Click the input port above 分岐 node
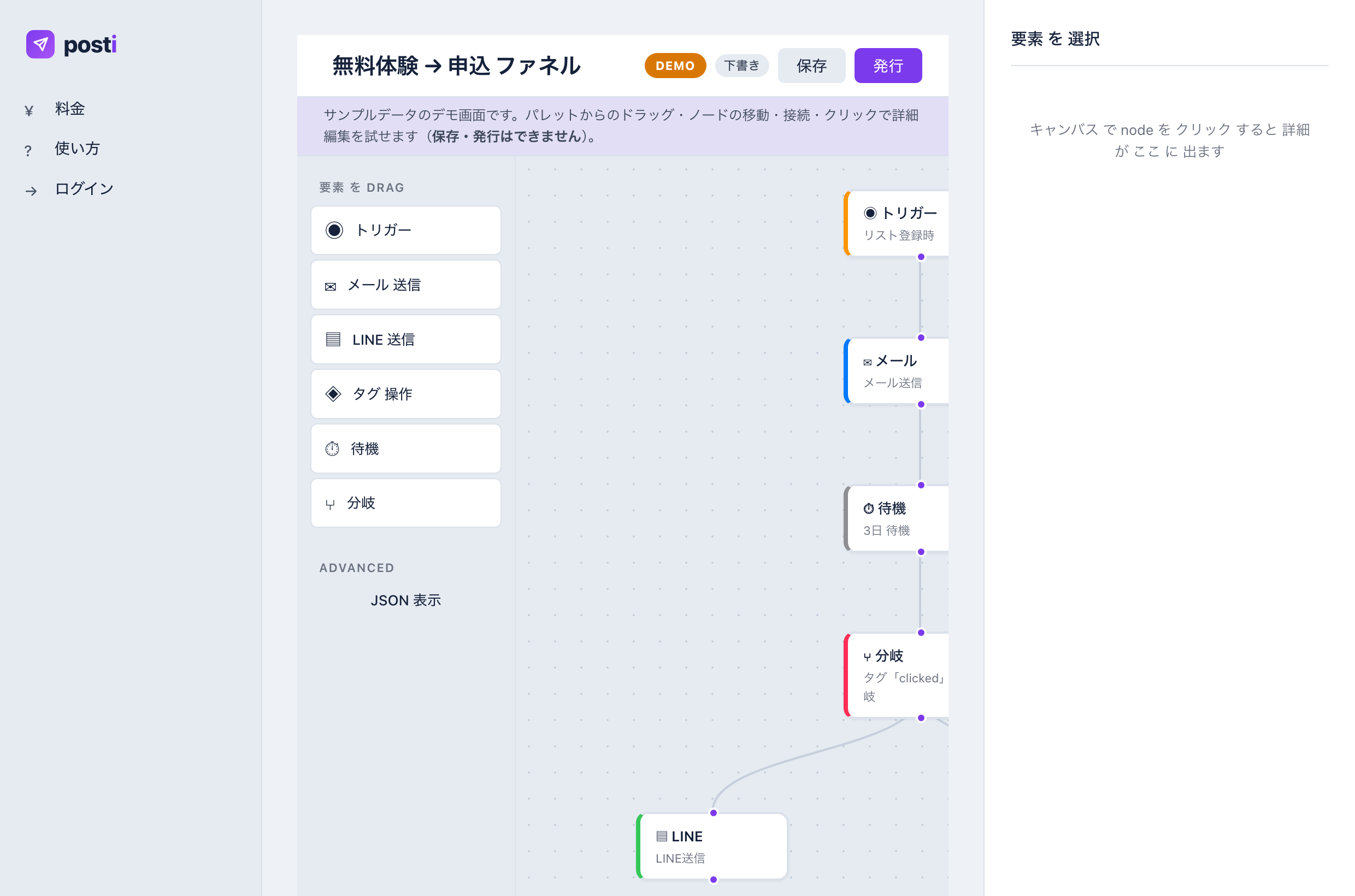The image size is (1355, 896). [921, 633]
